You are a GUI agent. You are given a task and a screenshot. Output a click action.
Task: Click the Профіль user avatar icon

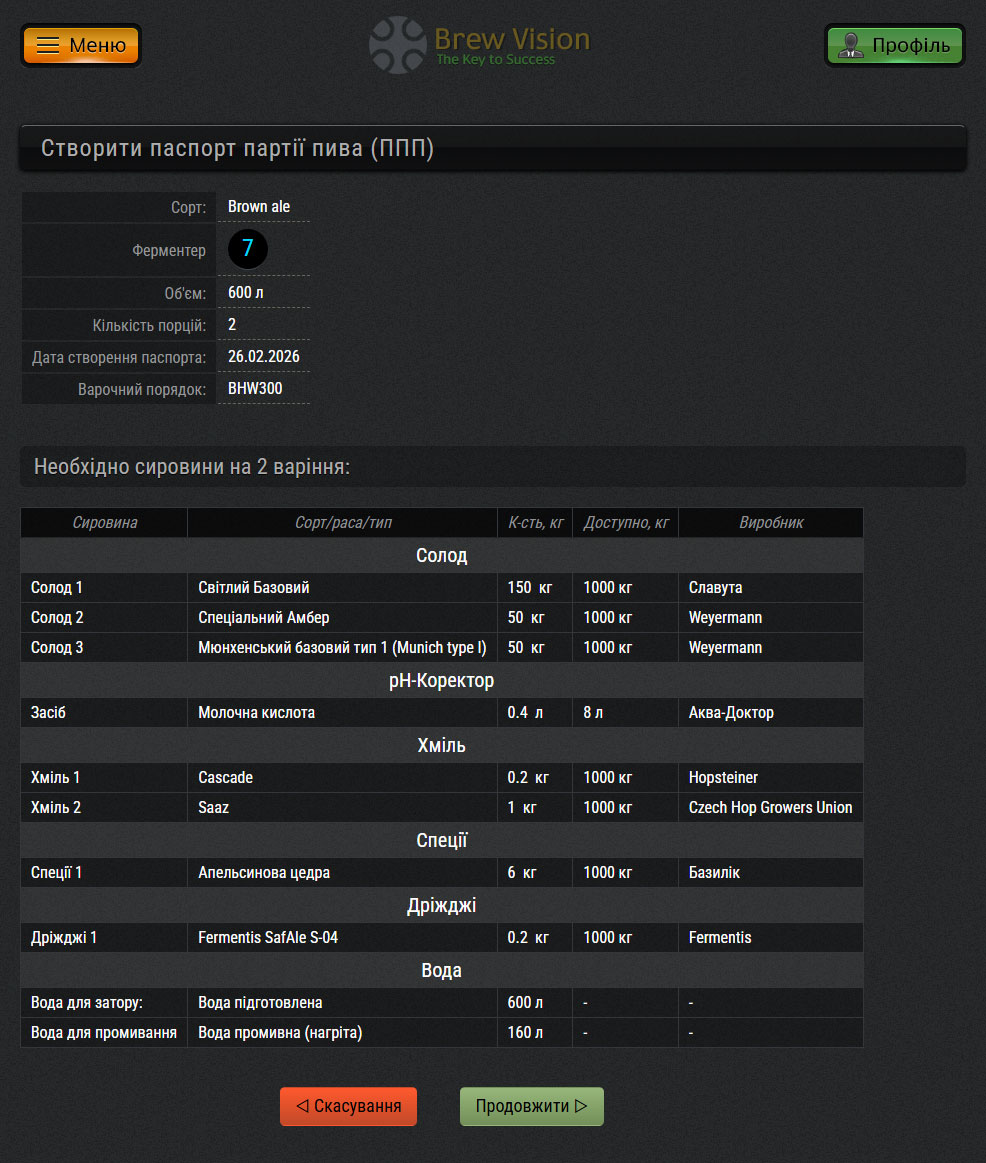coord(851,45)
